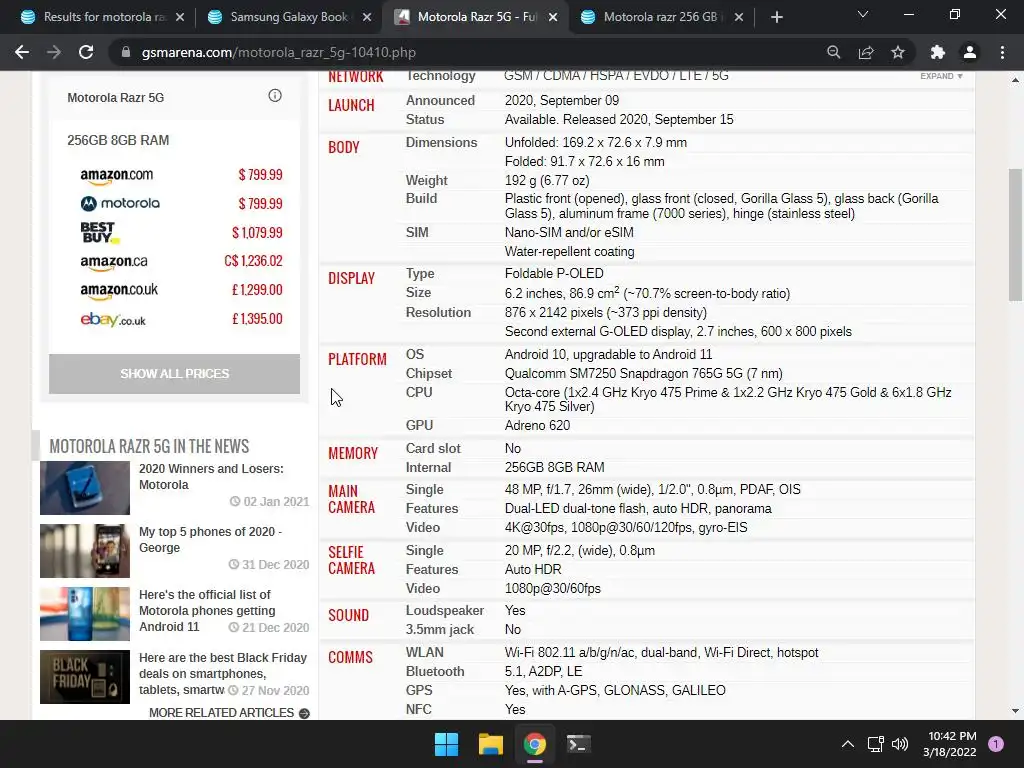Close the Motorola Razr 5G tab
Image resolution: width=1024 pixels, height=768 pixels.
553,17
